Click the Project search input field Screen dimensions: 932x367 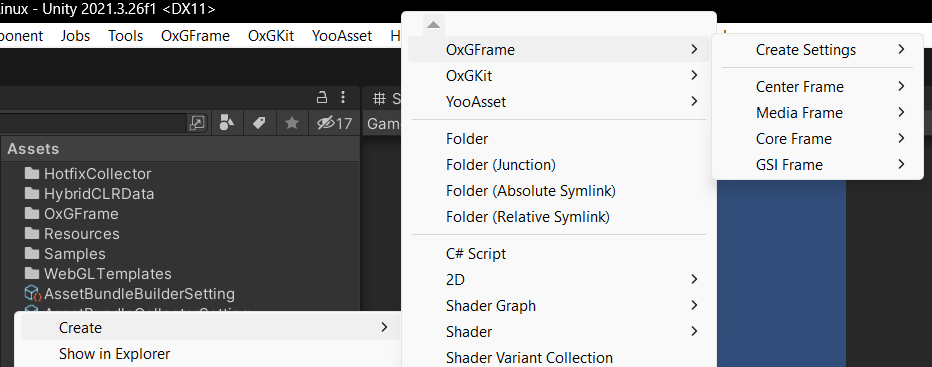pyautogui.click(x=94, y=123)
